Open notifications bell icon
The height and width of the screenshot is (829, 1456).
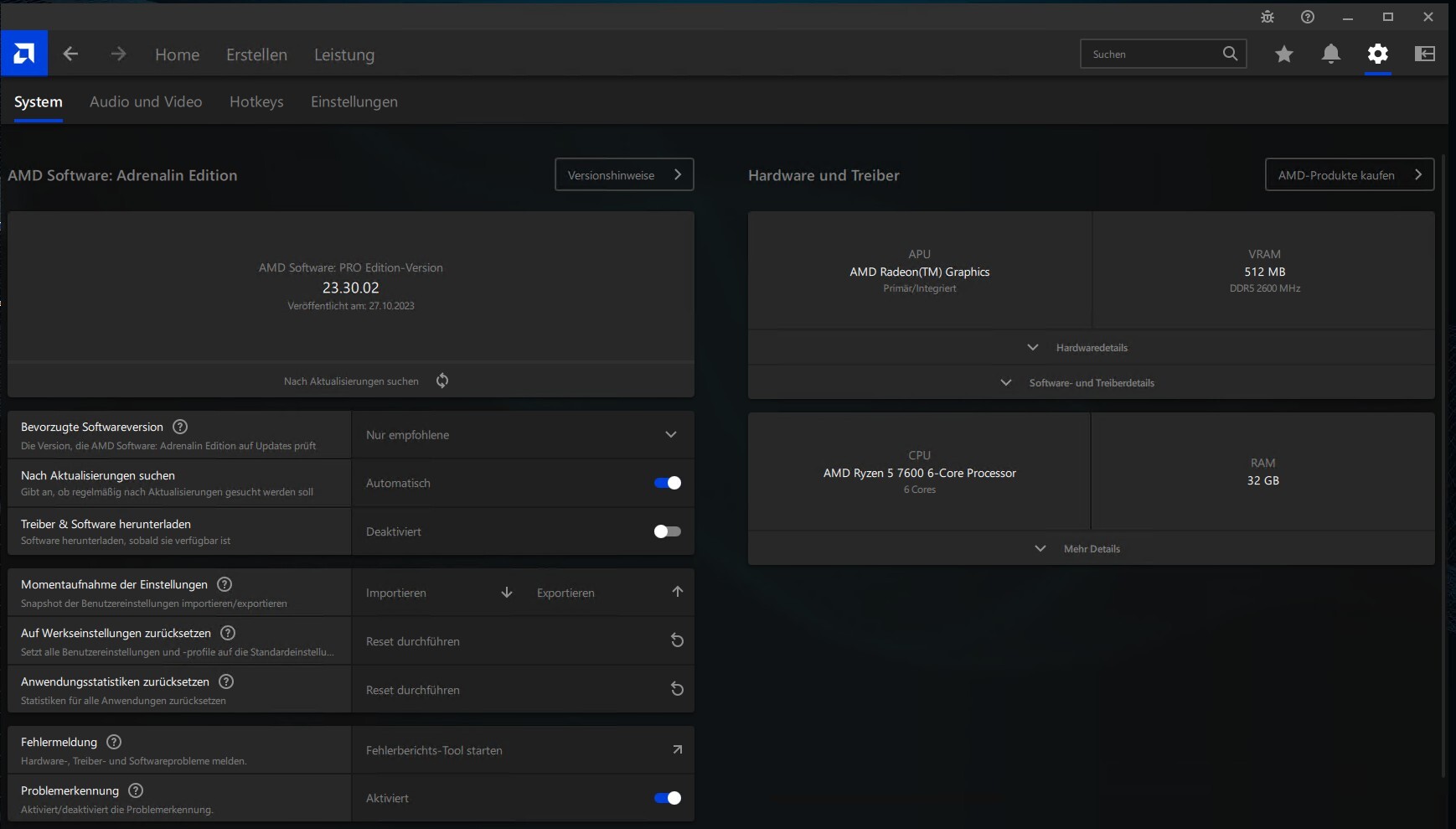(1330, 54)
